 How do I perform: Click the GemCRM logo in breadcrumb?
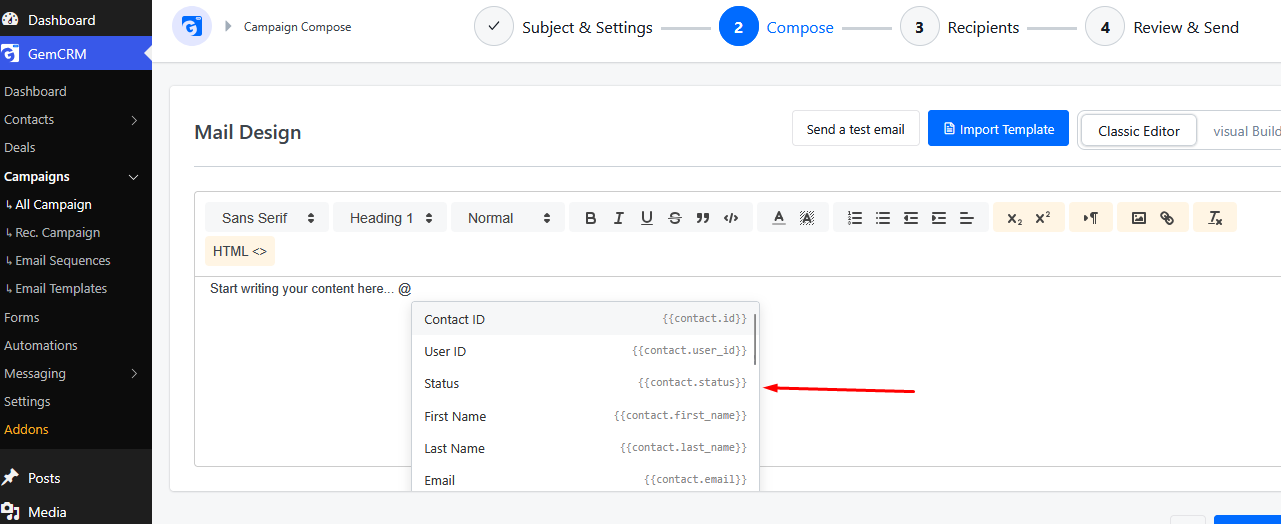pyautogui.click(x=192, y=27)
